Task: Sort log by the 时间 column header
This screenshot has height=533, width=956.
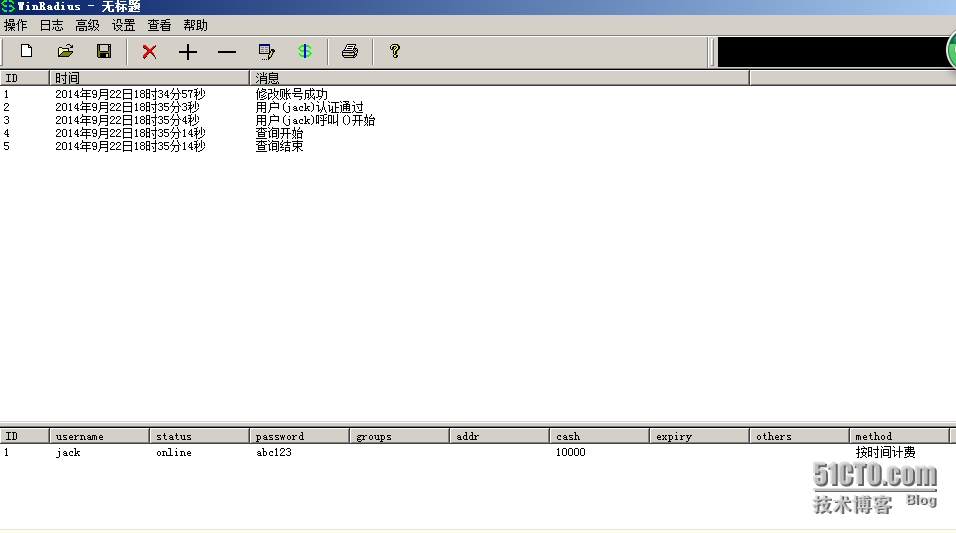Action: tap(149, 78)
